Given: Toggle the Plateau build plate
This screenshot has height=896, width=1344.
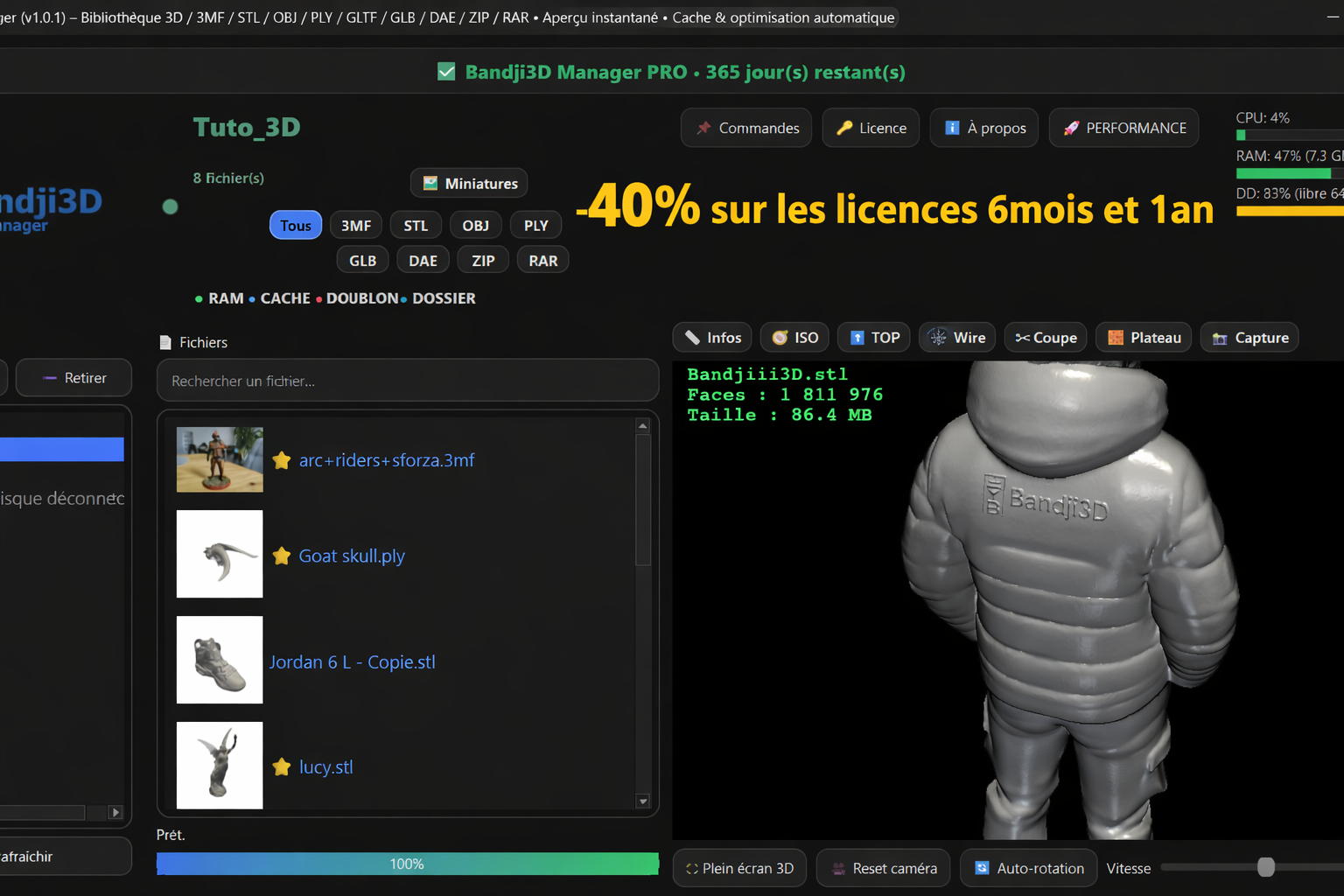Looking at the screenshot, I should (x=1144, y=337).
